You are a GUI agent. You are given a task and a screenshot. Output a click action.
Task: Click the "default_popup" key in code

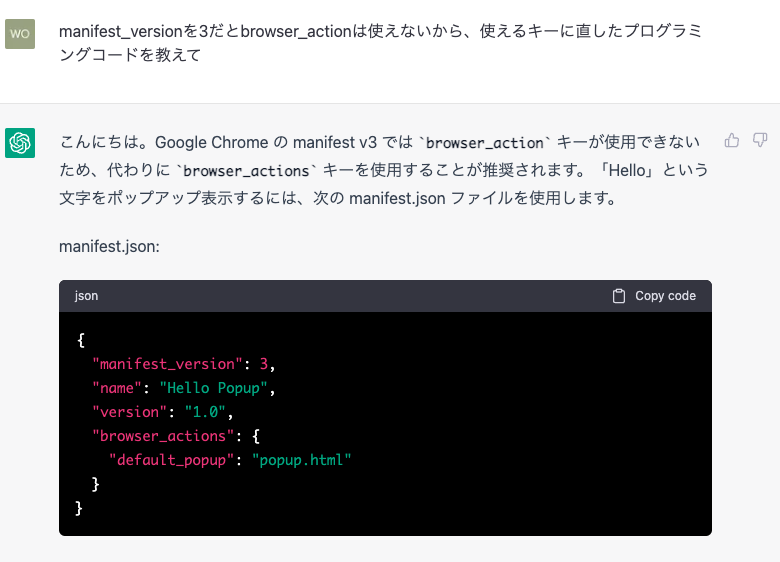tap(172, 460)
